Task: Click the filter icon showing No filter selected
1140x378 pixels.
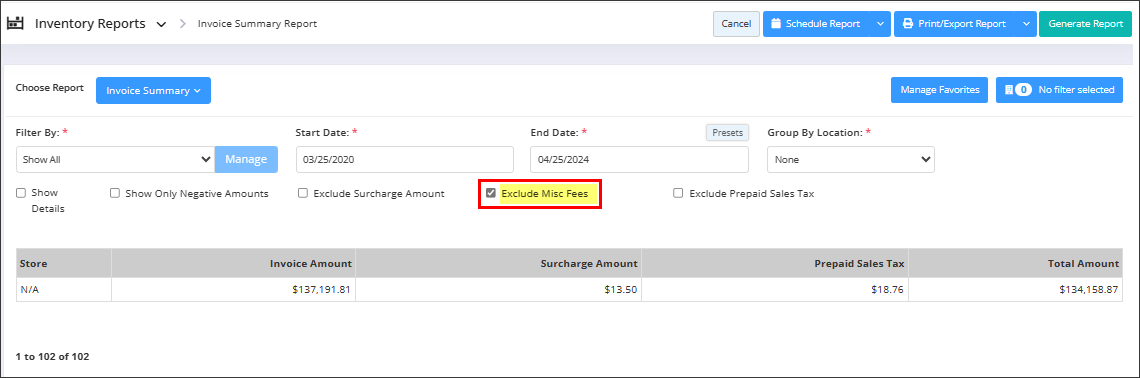Action: (x=1008, y=90)
